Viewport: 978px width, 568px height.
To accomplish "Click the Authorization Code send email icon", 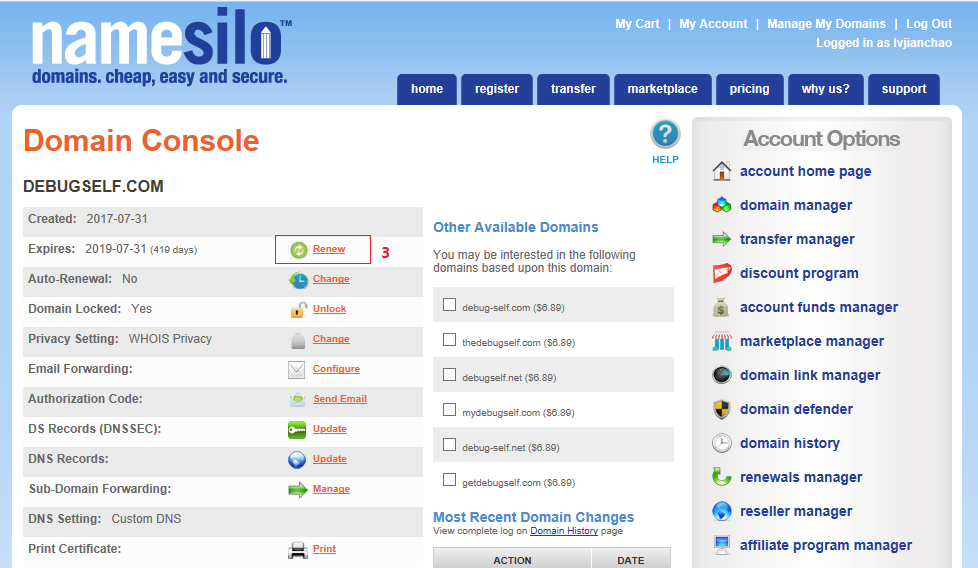I will click(298, 400).
